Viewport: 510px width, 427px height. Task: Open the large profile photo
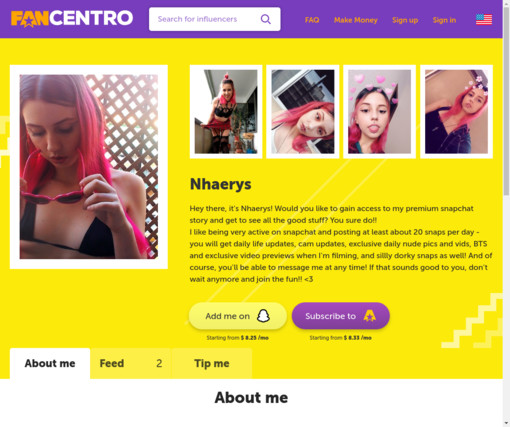coord(89,167)
